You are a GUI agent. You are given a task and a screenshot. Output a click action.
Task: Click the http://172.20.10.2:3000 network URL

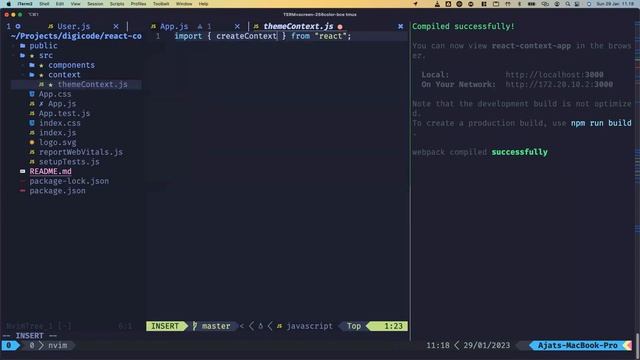(559, 84)
